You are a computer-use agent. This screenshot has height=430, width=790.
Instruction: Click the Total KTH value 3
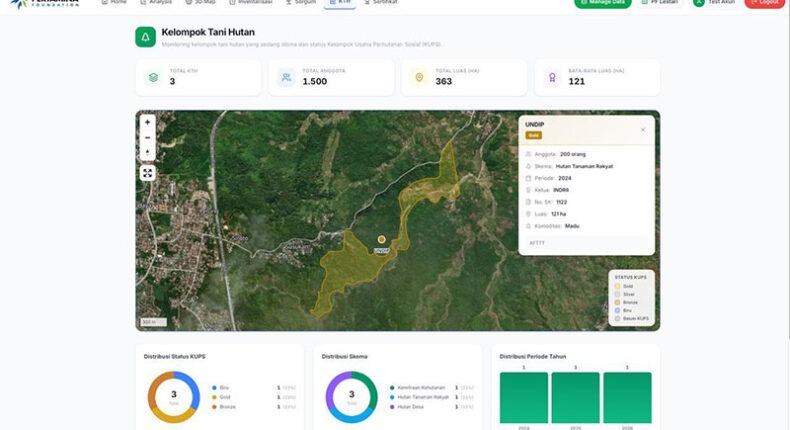[x=172, y=82]
